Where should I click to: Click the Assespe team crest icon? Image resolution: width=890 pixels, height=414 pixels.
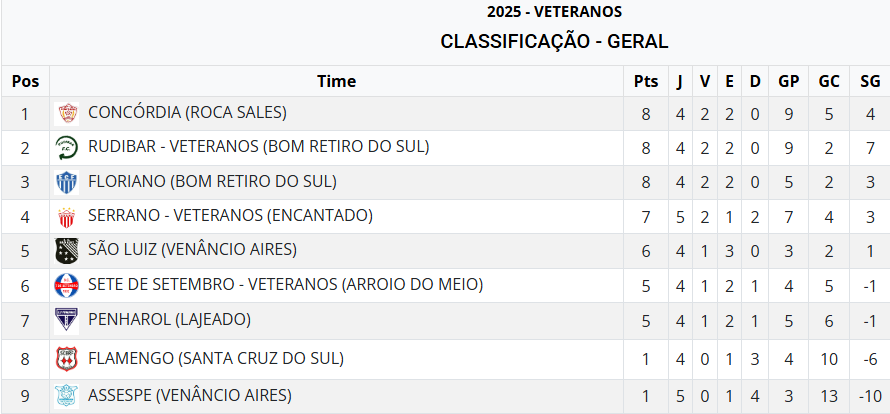click(67, 395)
